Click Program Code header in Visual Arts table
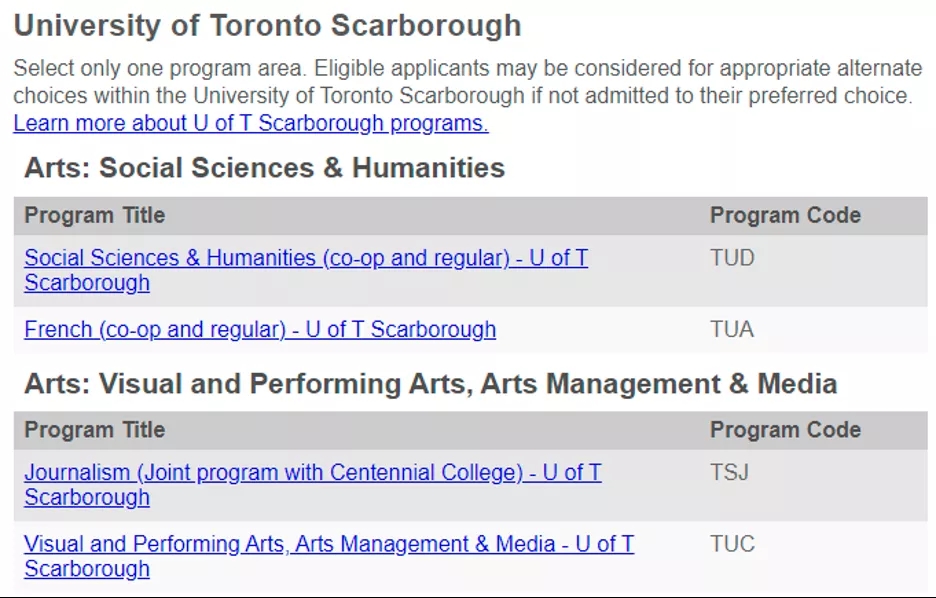 point(785,430)
